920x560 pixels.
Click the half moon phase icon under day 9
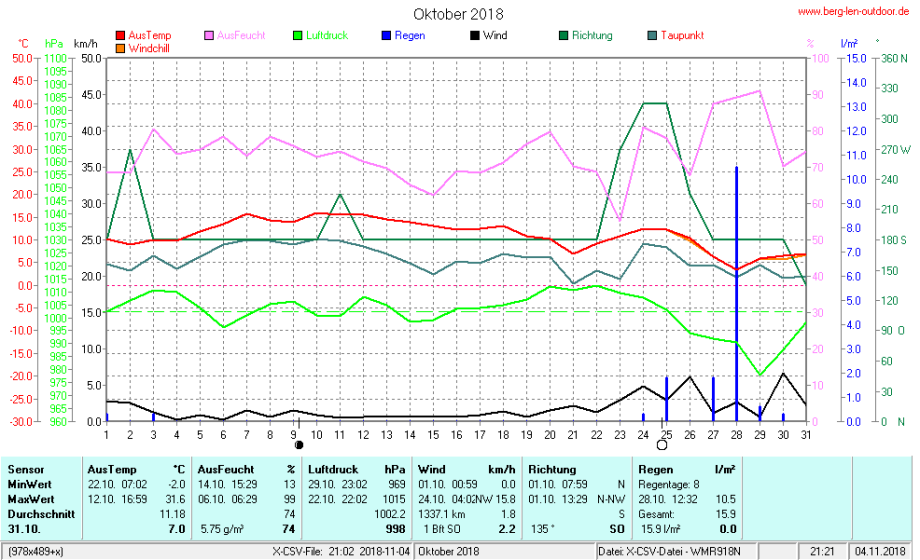pyautogui.click(x=298, y=445)
